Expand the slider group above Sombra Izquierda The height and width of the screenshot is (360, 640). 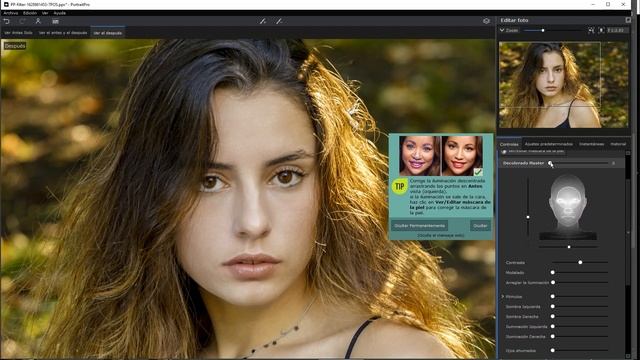pyautogui.click(x=503, y=296)
